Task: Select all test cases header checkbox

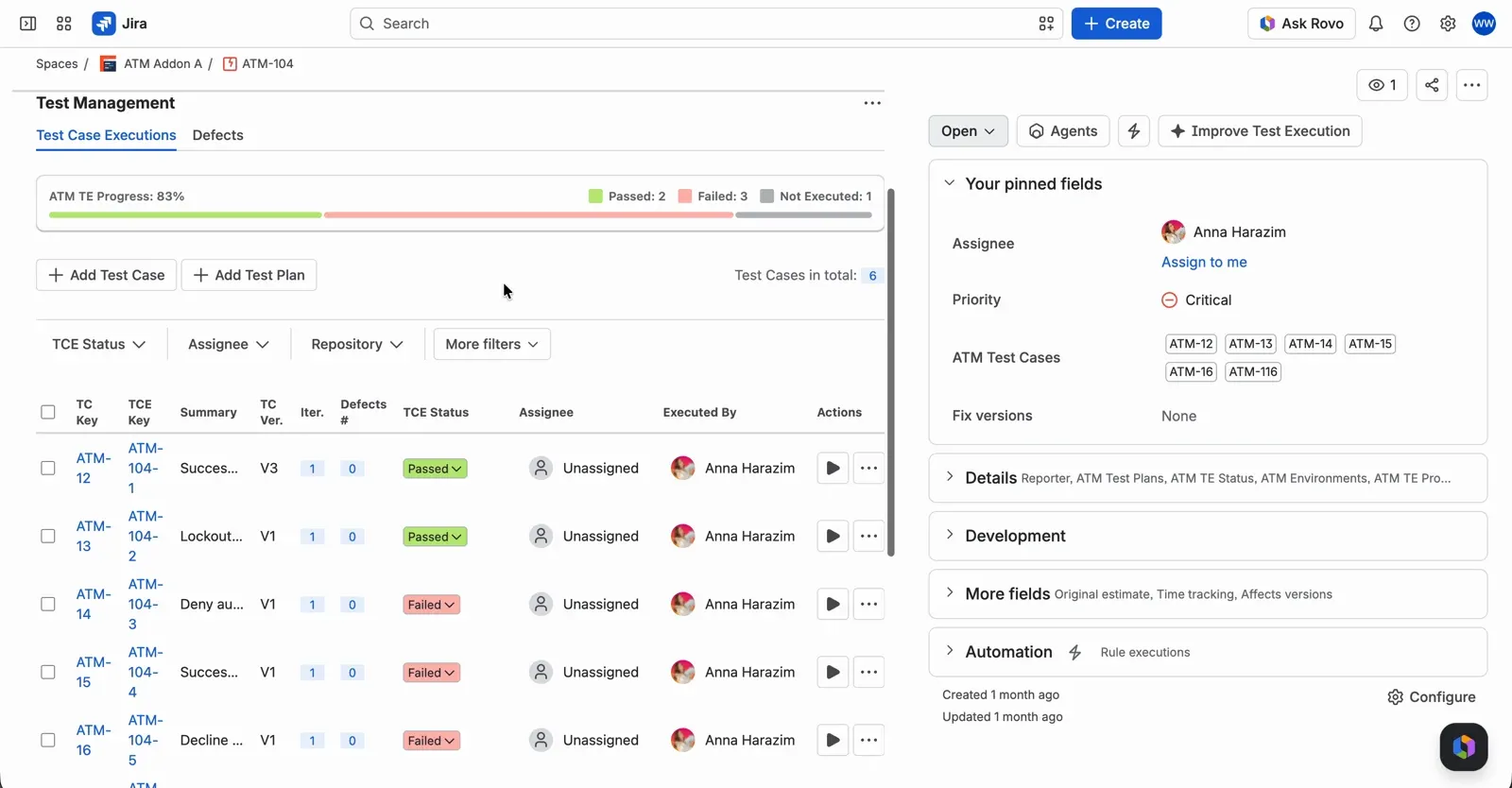Action: (48, 412)
